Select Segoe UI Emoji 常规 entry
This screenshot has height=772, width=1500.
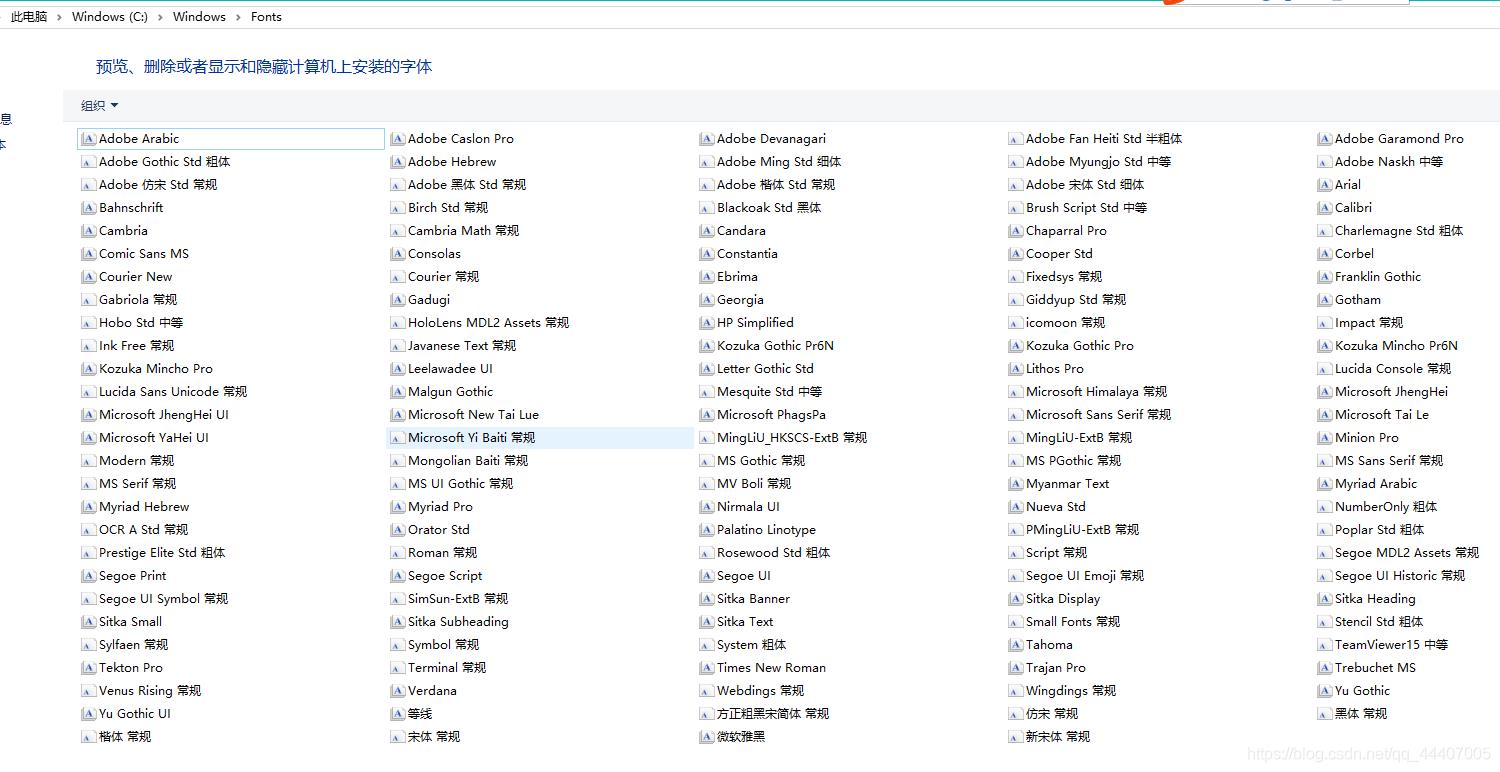1085,576
